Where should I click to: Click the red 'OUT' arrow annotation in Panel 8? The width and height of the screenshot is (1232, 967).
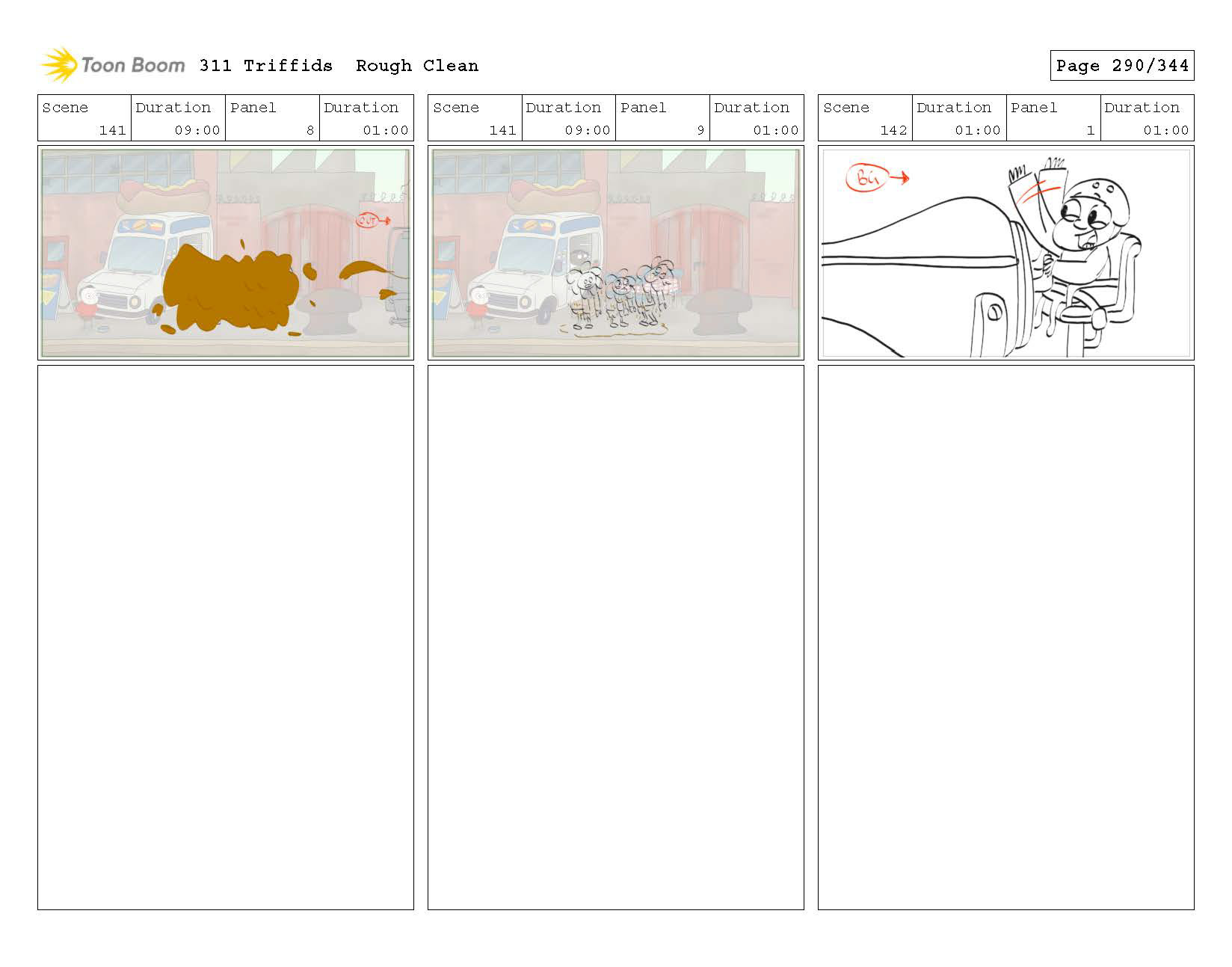click(x=373, y=221)
